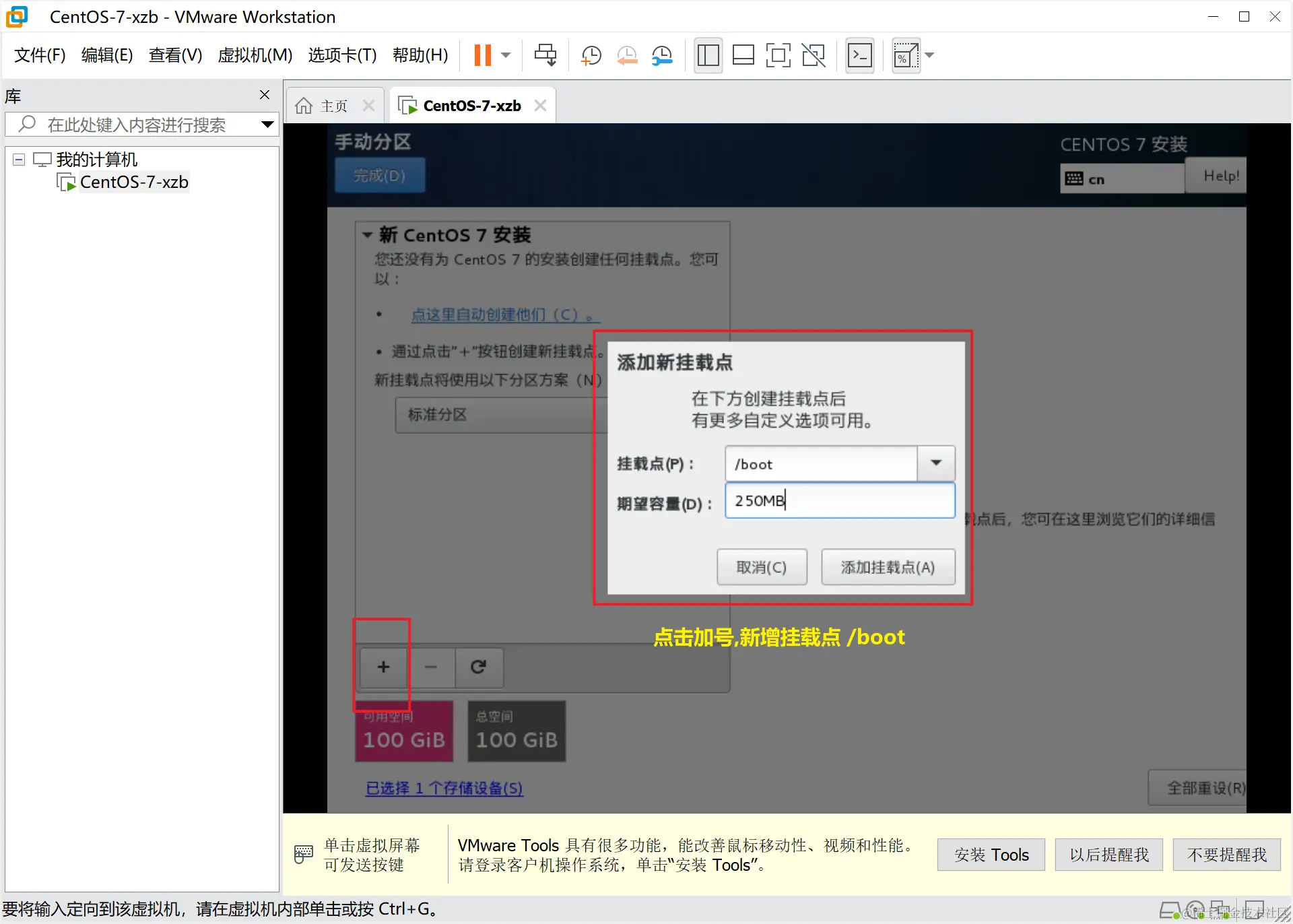Image resolution: width=1293 pixels, height=924 pixels.
Task: Select CentOS-7-xzb in the library tree
Action: [134, 182]
